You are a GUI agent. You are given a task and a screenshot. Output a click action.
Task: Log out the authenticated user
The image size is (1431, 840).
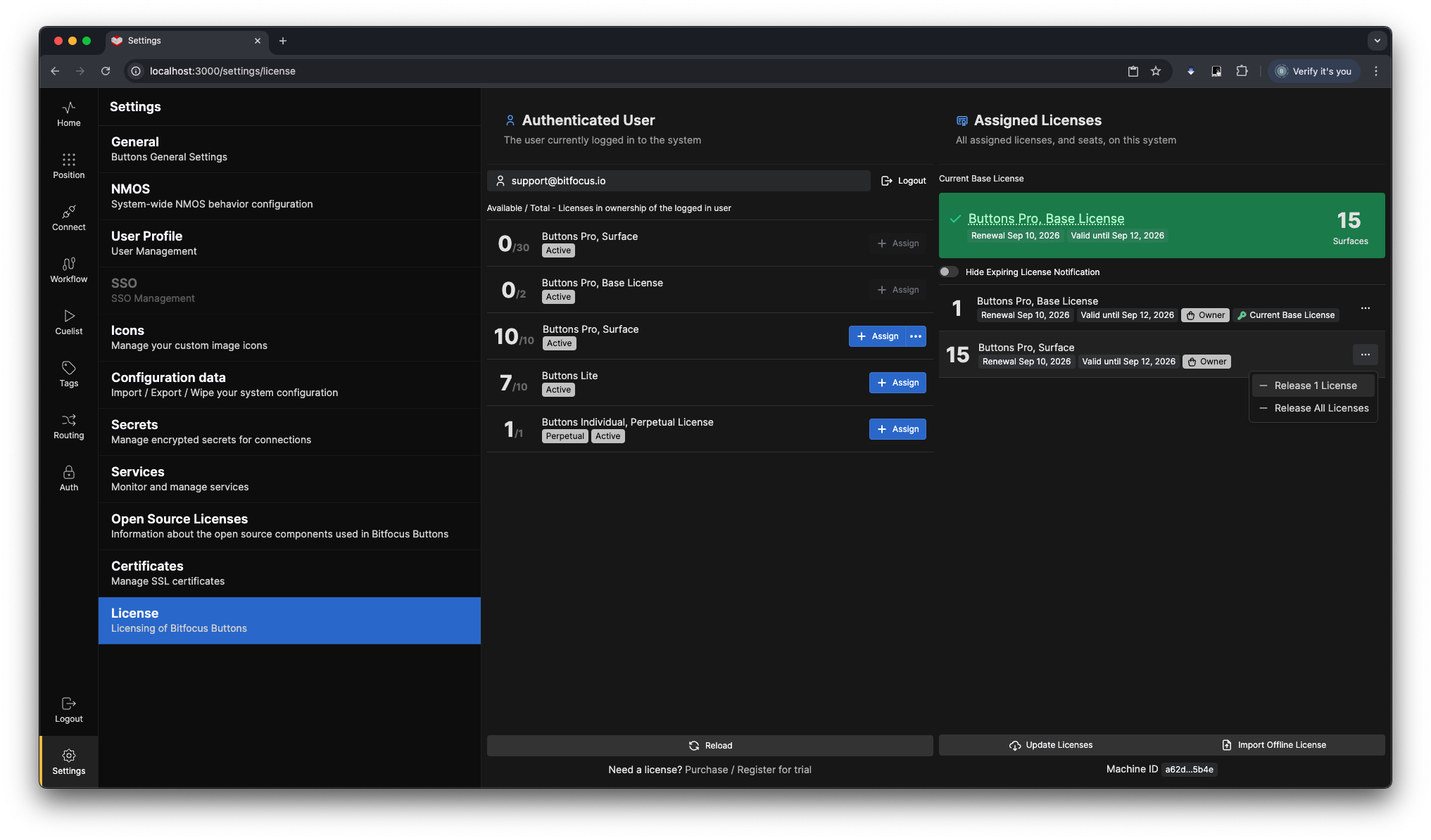click(x=904, y=181)
